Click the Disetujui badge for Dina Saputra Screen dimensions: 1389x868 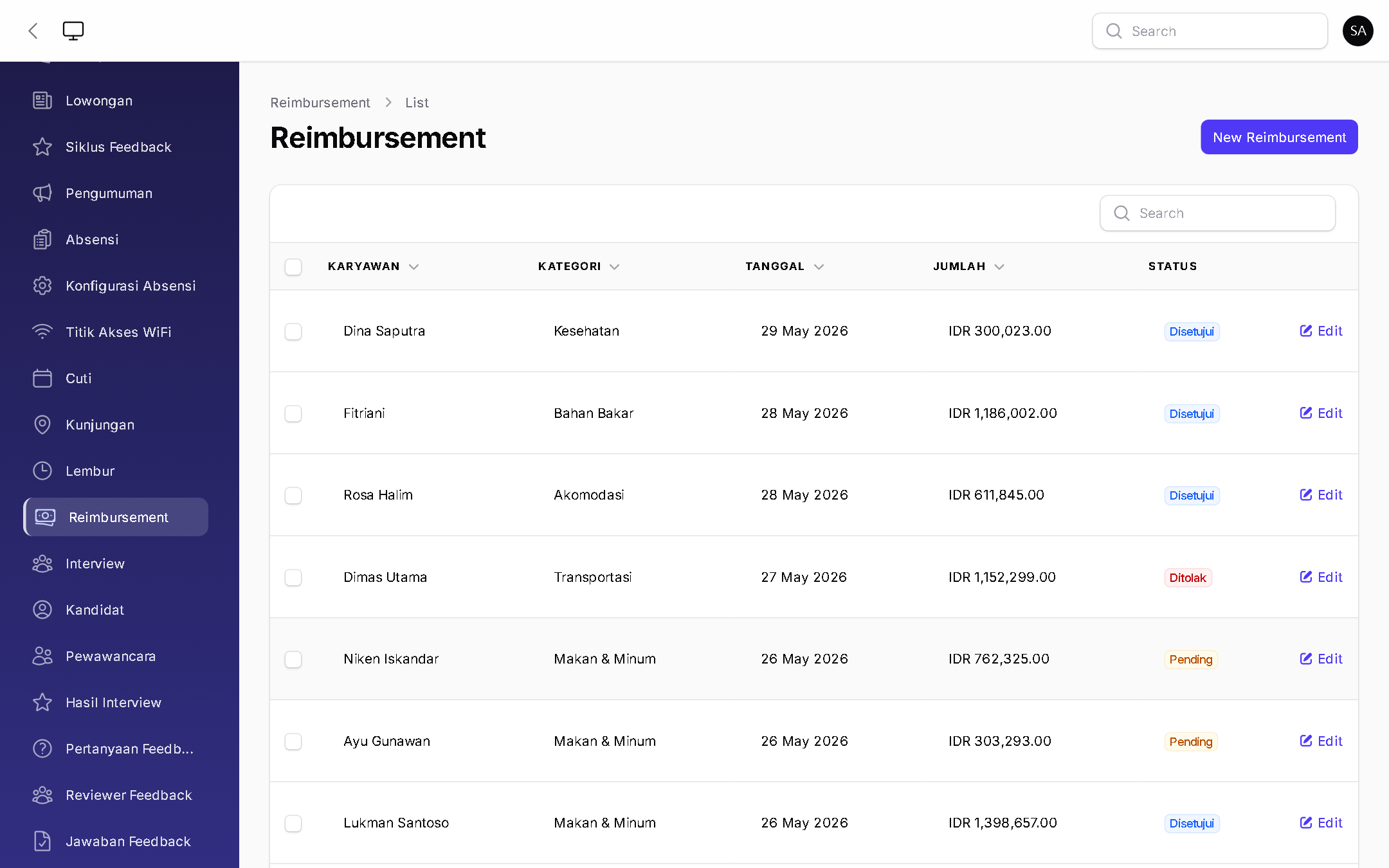[x=1192, y=332]
